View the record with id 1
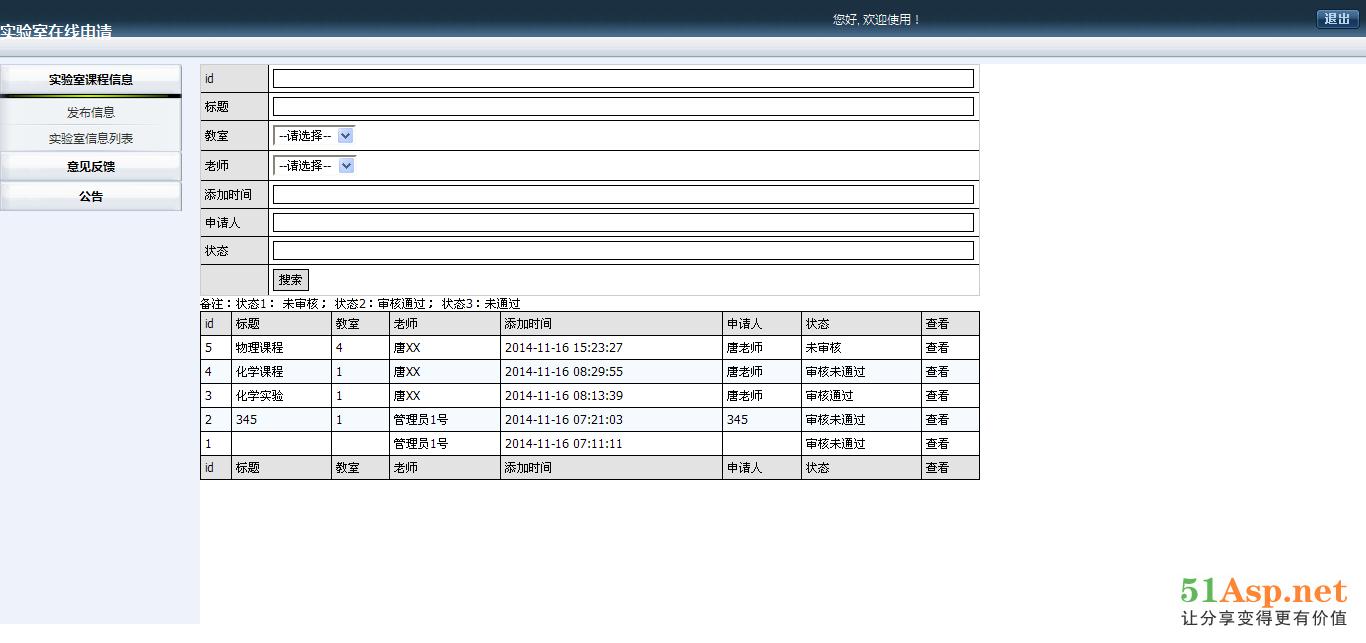The width and height of the screenshot is (1366, 643). point(937,444)
